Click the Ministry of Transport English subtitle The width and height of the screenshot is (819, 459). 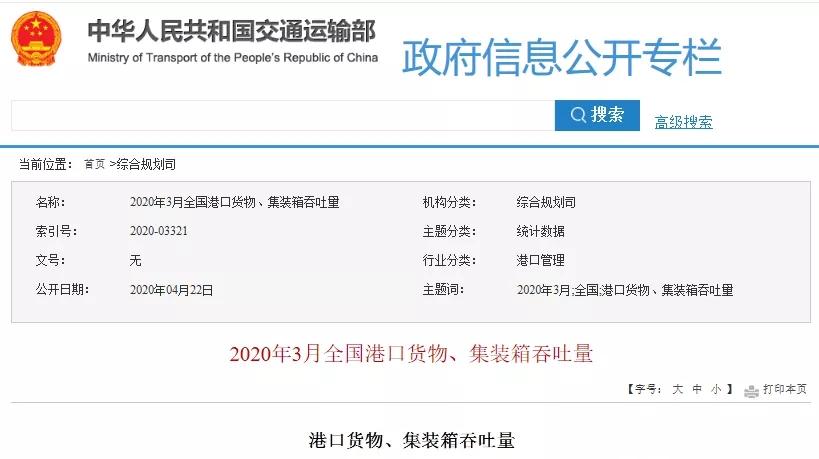coord(232,57)
